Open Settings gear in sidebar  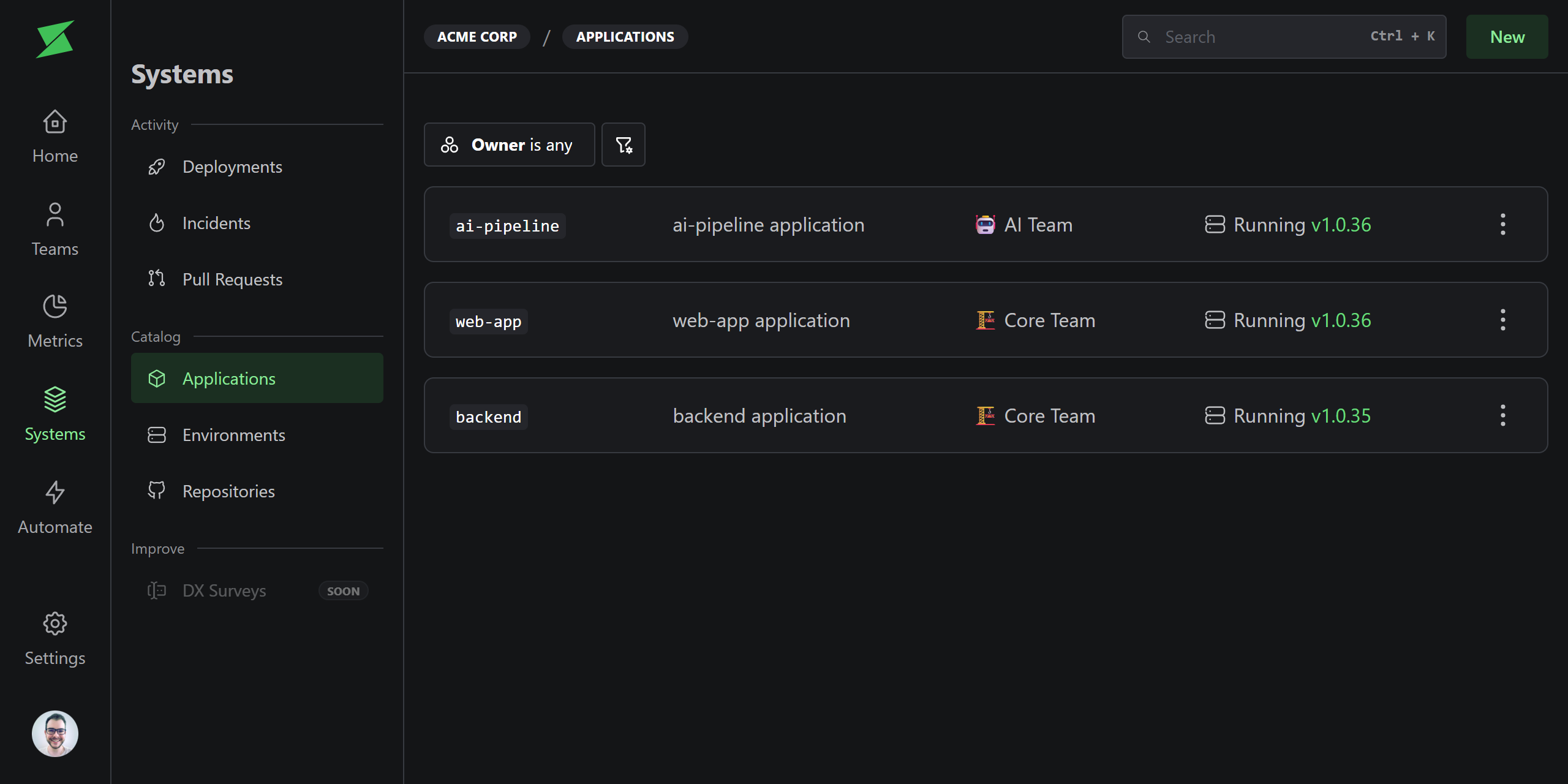pos(55,639)
